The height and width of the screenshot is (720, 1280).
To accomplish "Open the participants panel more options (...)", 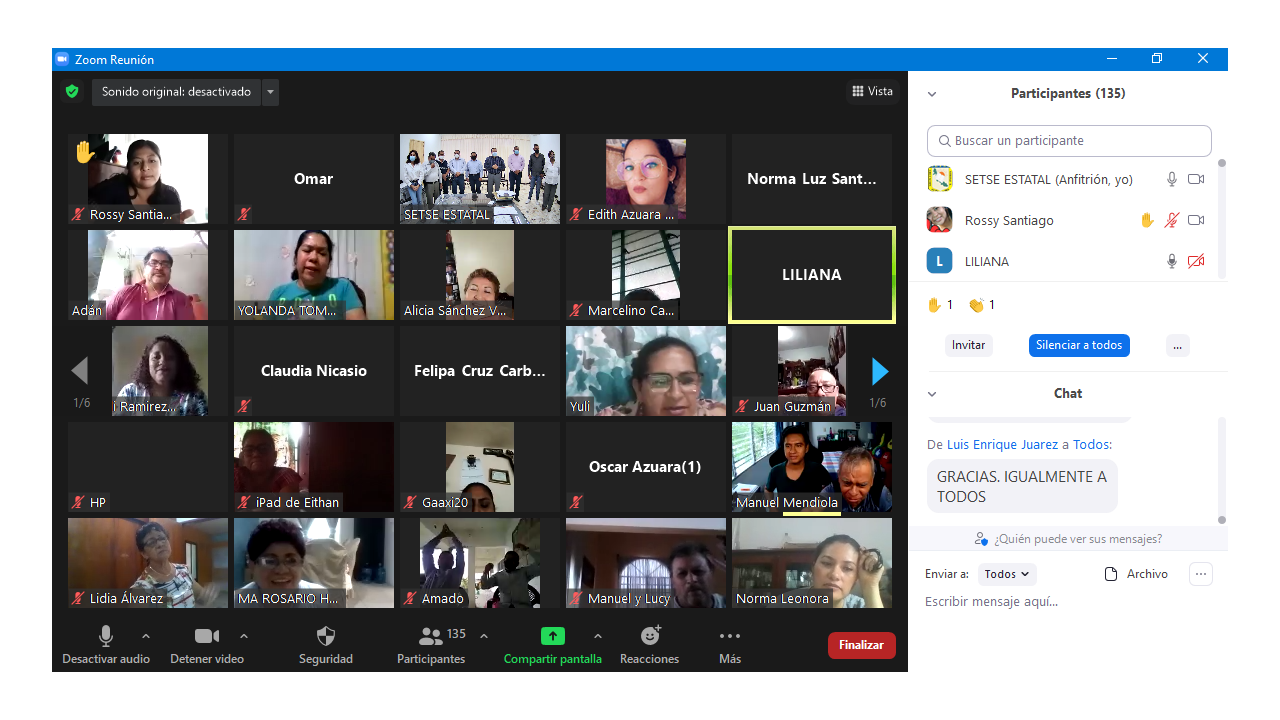I will click(x=1178, y=345).
